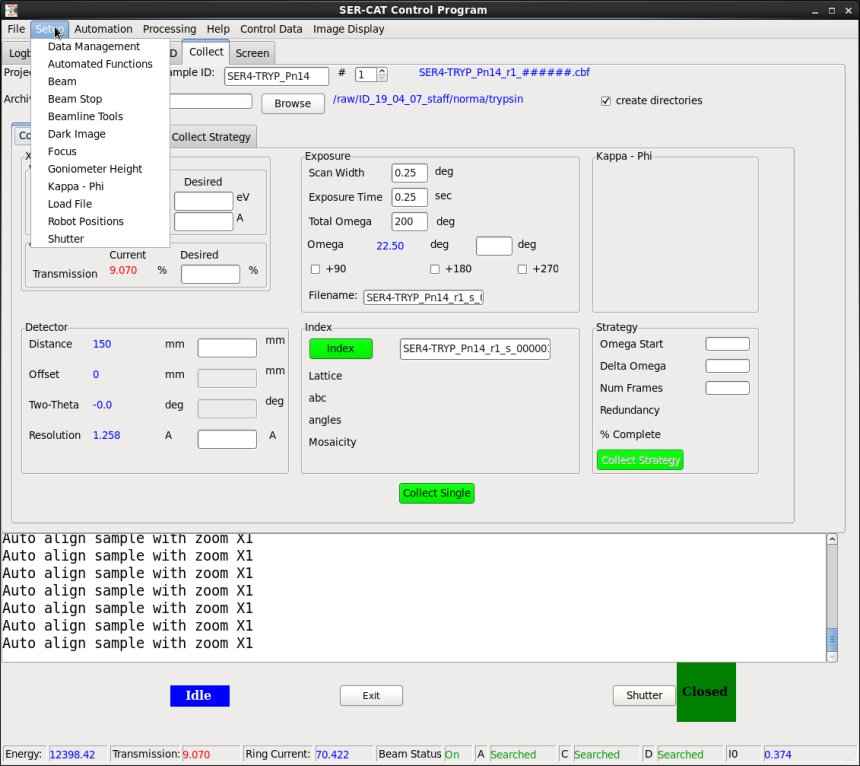This screenshot has height=766, width=860.
Task: Open the Collect Strategy tab
Action: click(x=211, y=137)
